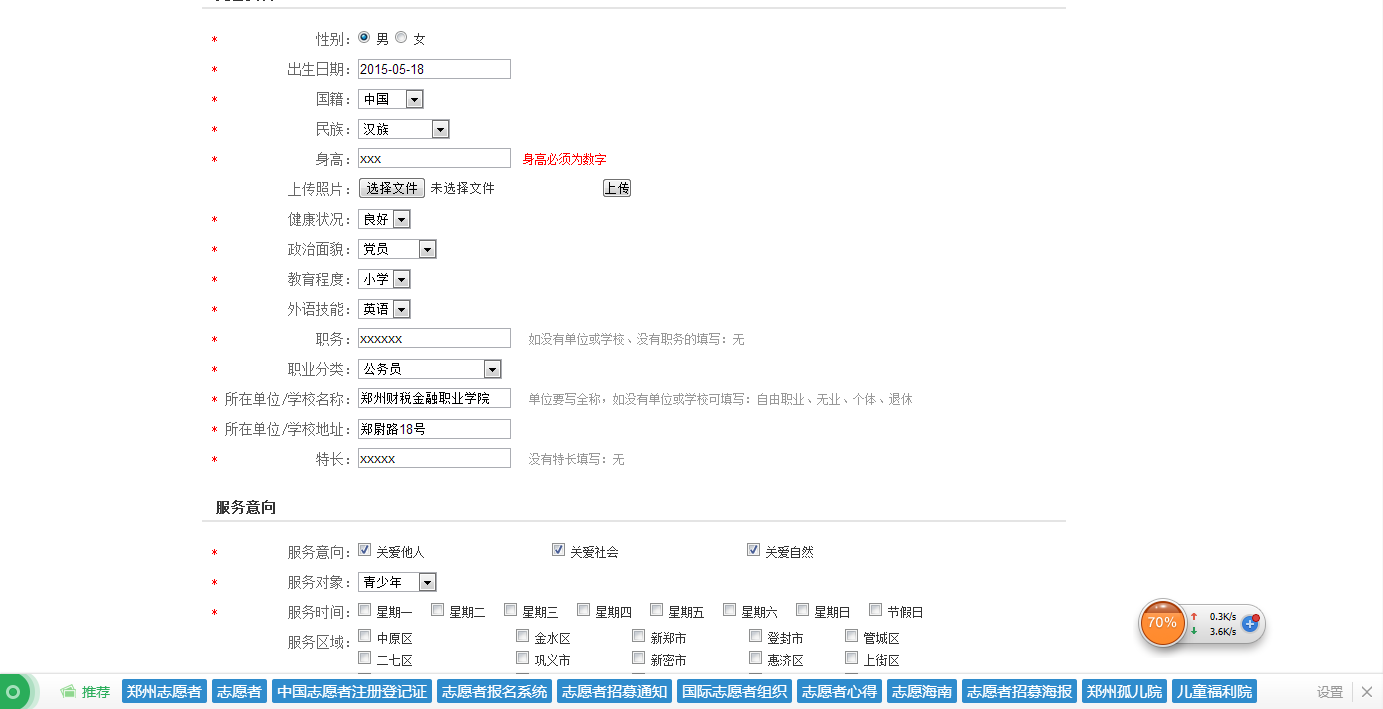
Task: Open the 郑州志愿者 recommended link
Action: pyautogui.click(x=164, y=692)
